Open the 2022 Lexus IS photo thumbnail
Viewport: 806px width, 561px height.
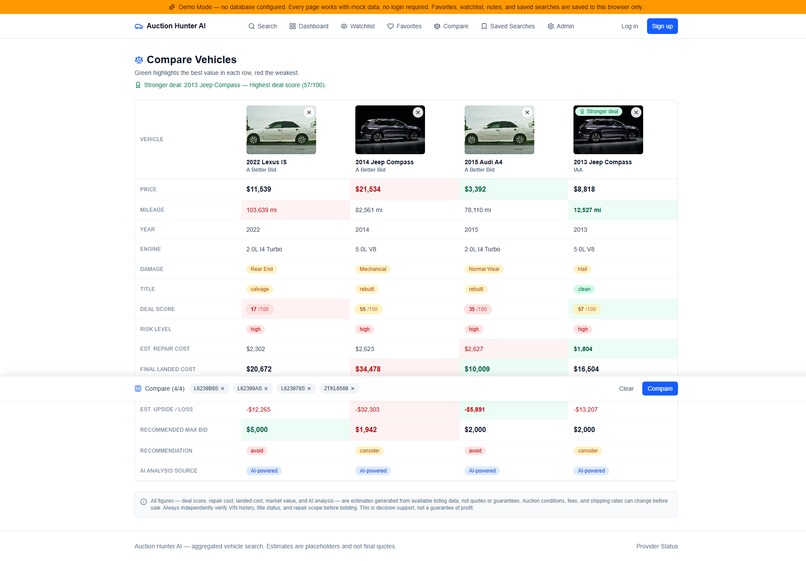[281, 130]
